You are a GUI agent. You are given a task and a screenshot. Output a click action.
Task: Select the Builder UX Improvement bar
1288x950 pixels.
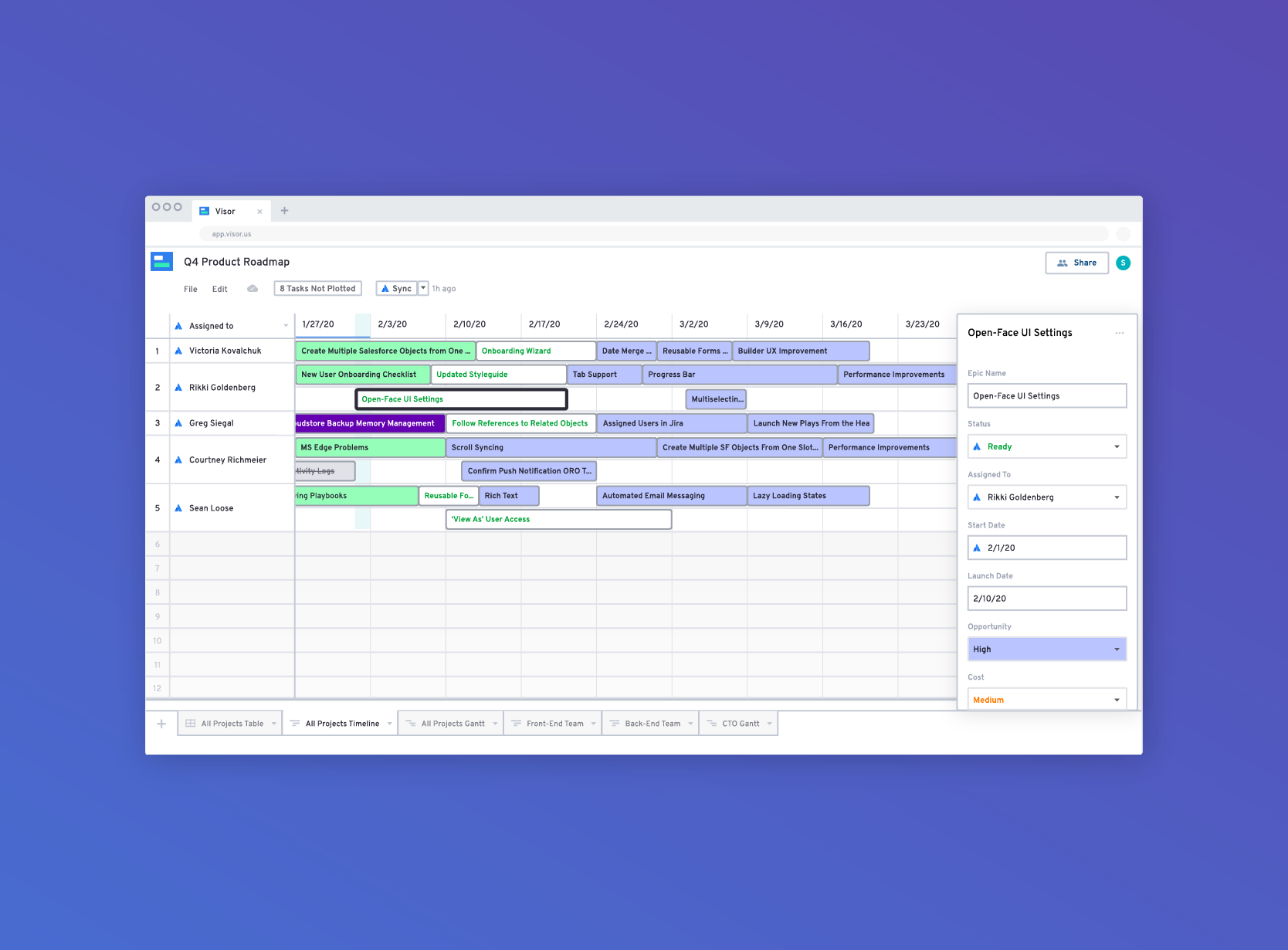tap(801, 351)
